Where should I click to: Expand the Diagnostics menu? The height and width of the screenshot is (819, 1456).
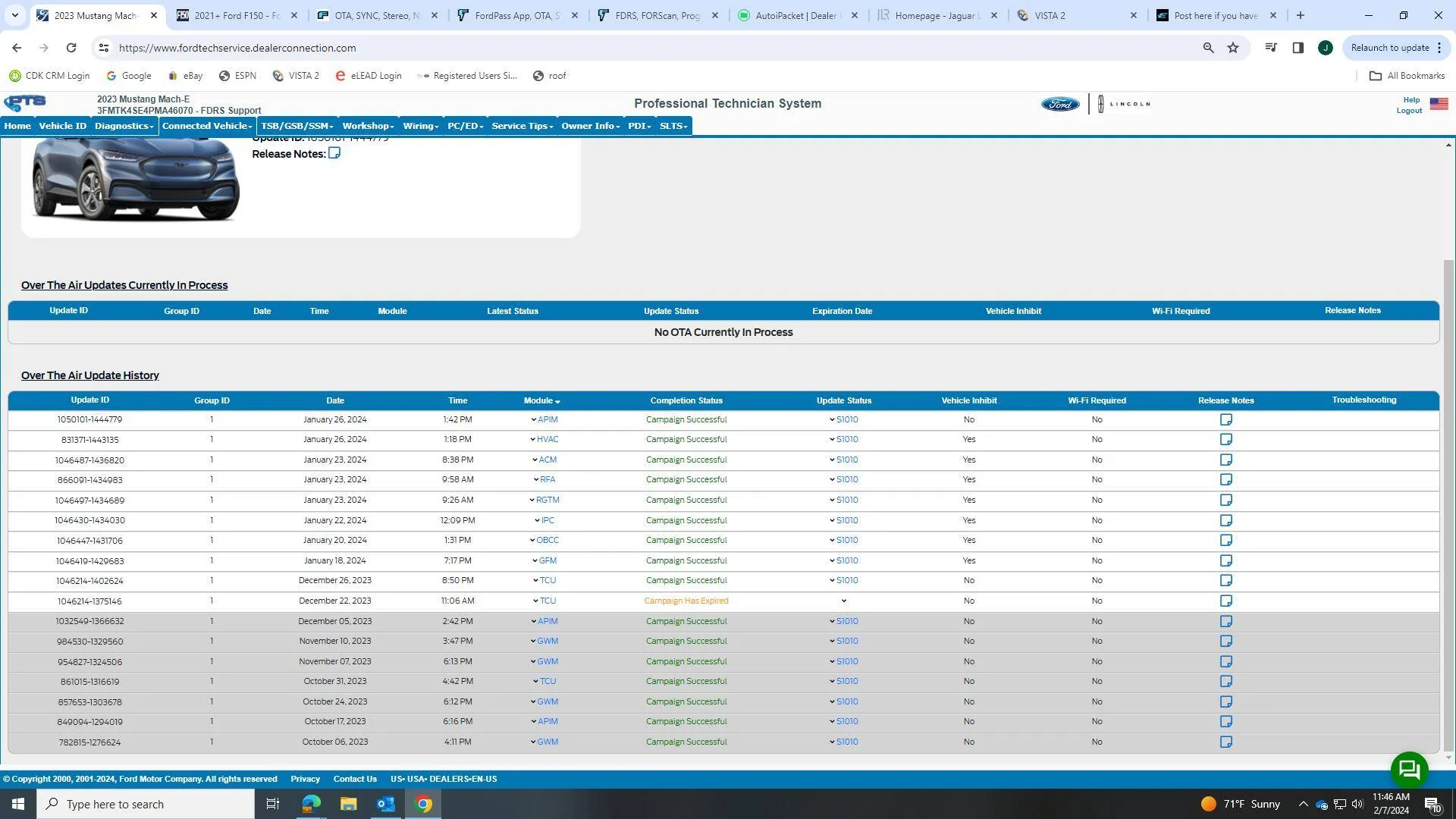pos(124,126)
